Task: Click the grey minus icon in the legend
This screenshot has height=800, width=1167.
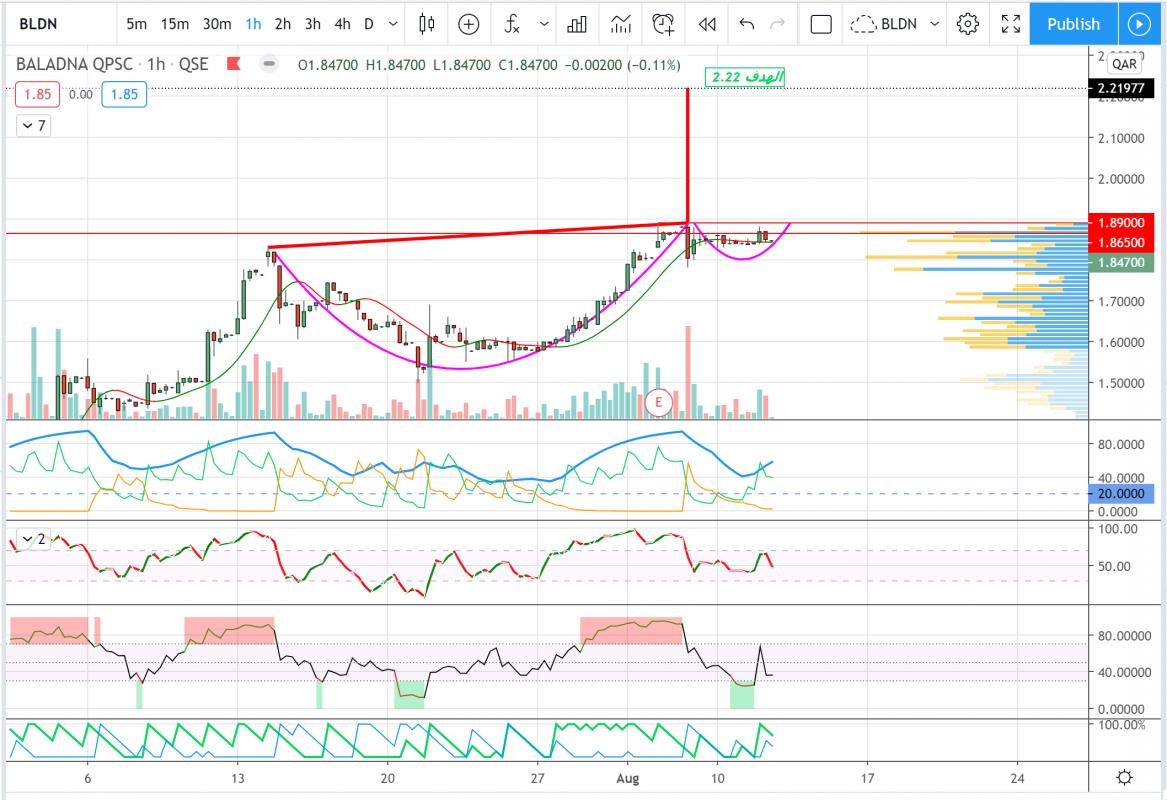Action: [269, 65]
